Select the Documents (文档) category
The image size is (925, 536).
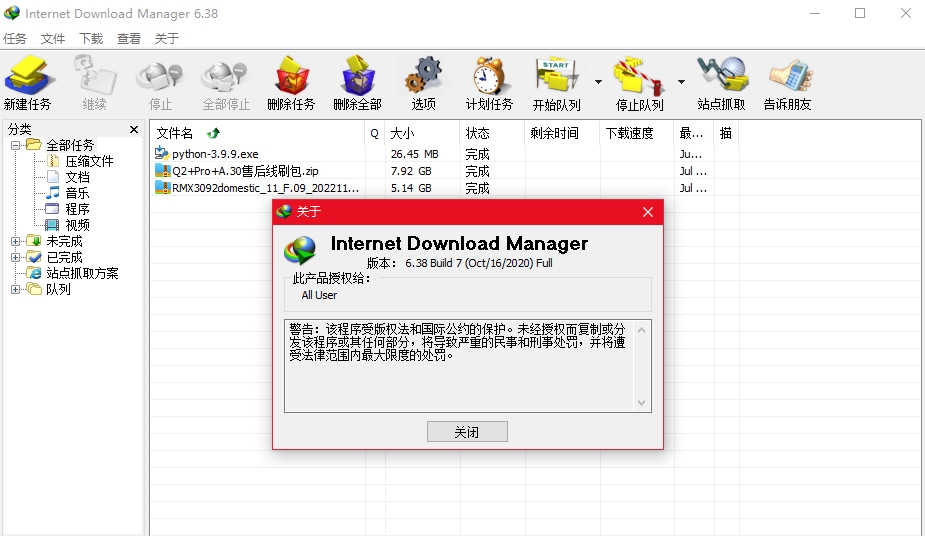[77, 177]
